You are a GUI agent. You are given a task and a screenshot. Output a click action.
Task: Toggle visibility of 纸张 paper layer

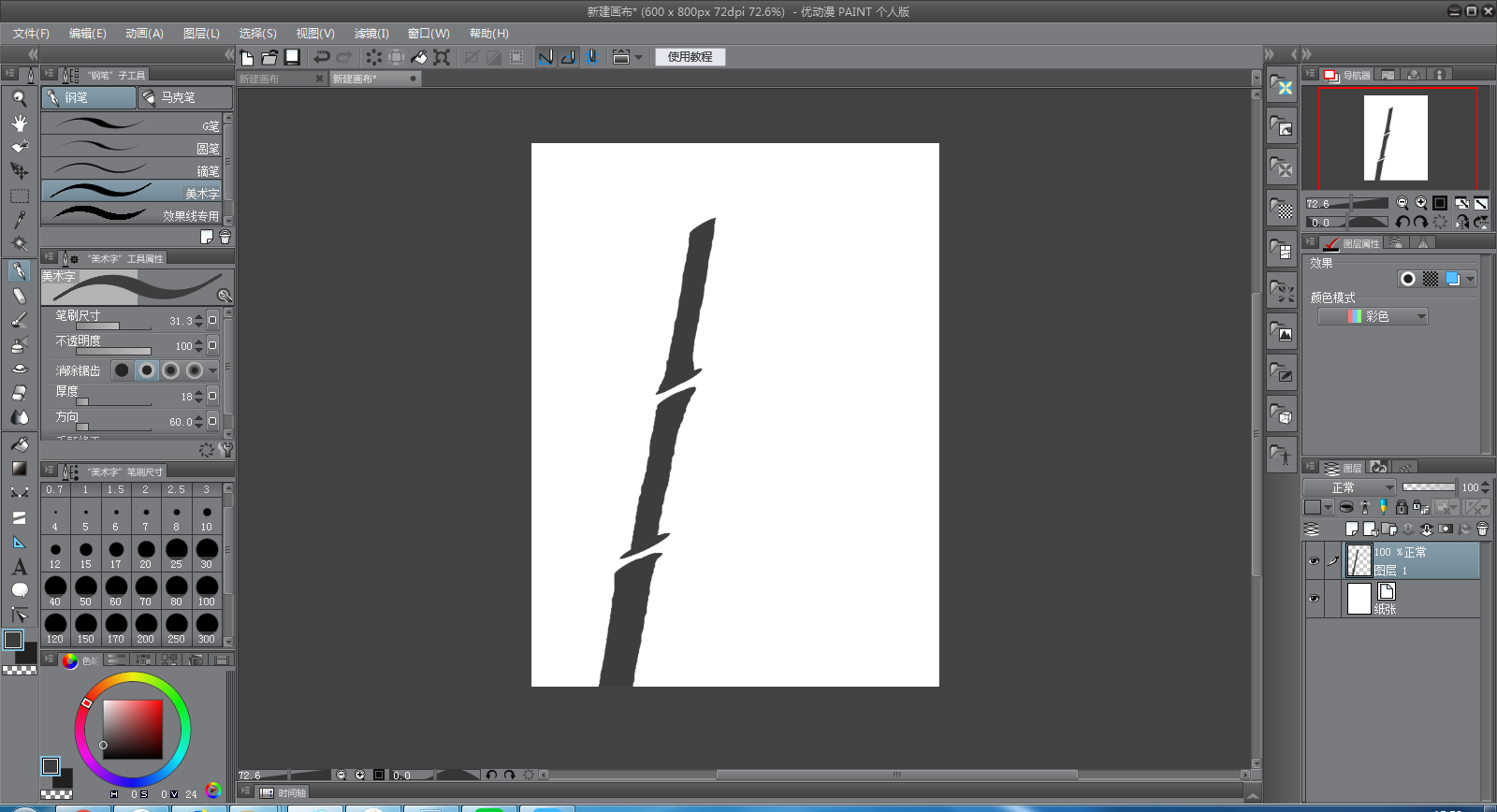[1314, 599]
